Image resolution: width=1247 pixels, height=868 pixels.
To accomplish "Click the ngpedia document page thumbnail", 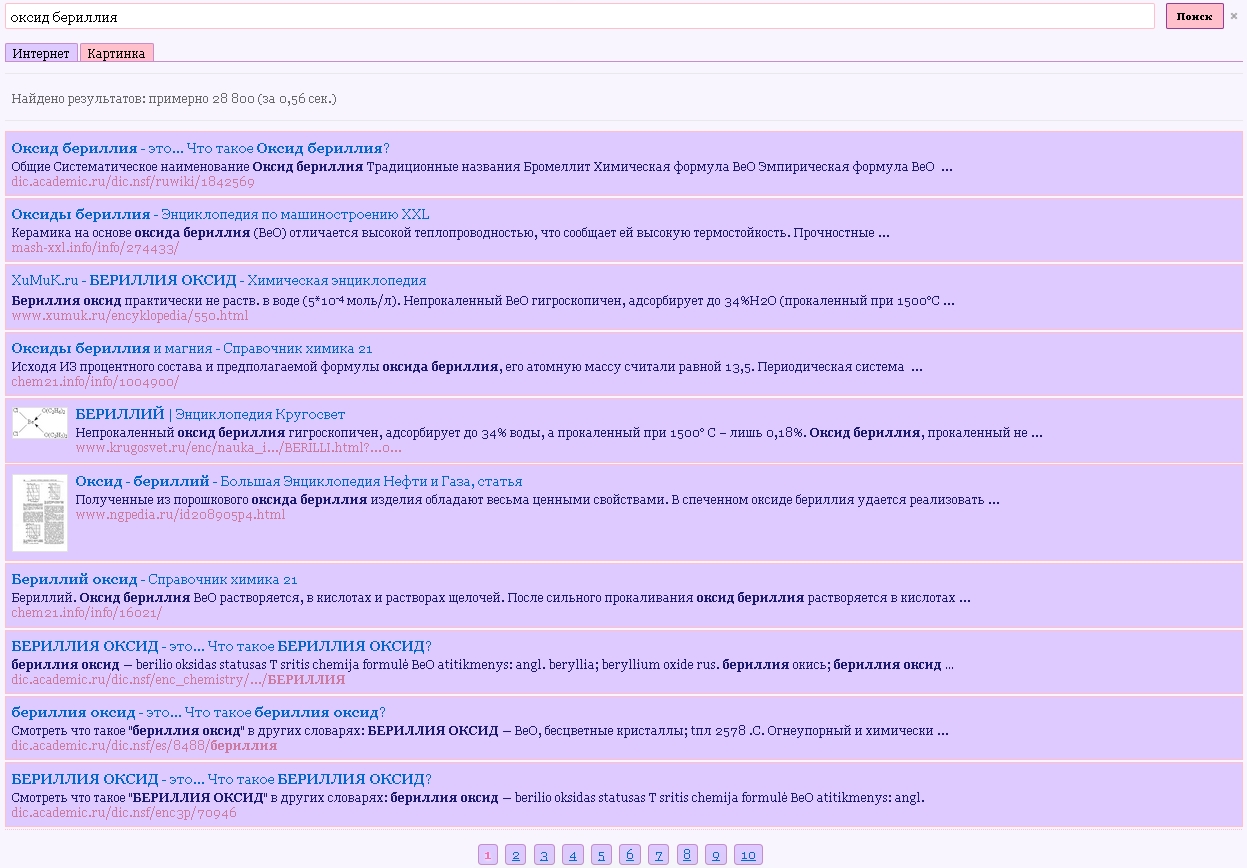I will [40, 512].
